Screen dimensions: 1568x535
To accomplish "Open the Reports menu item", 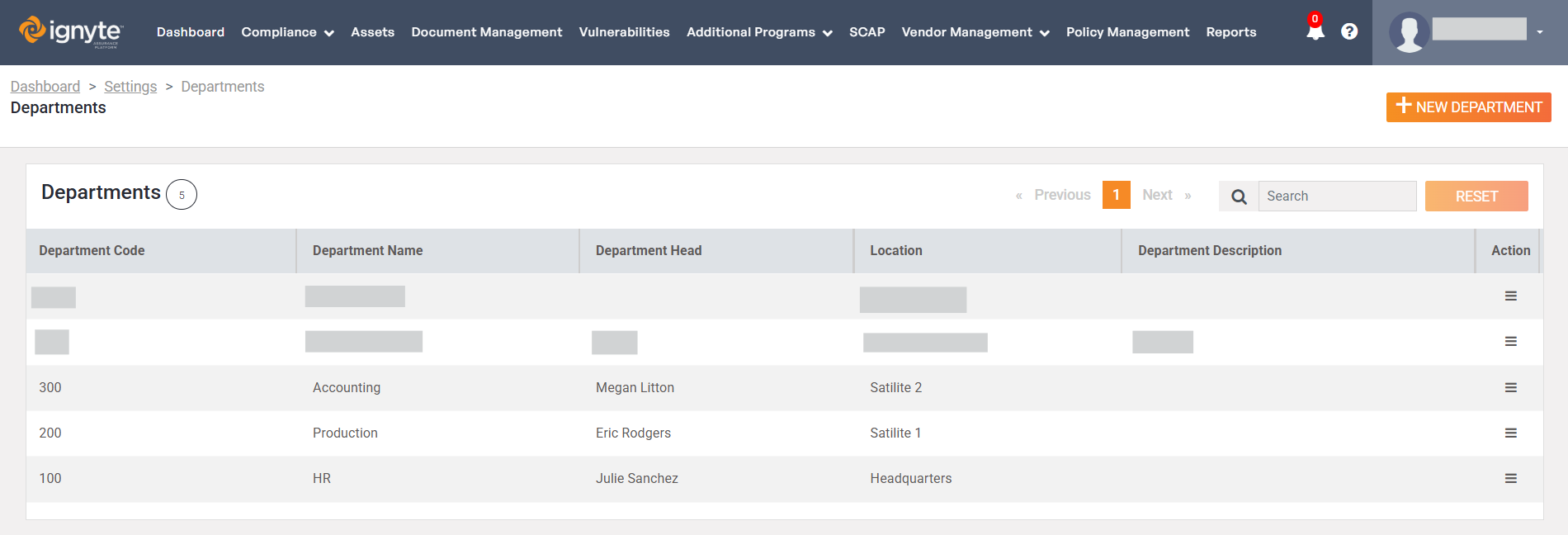I will pos(1230,32).
